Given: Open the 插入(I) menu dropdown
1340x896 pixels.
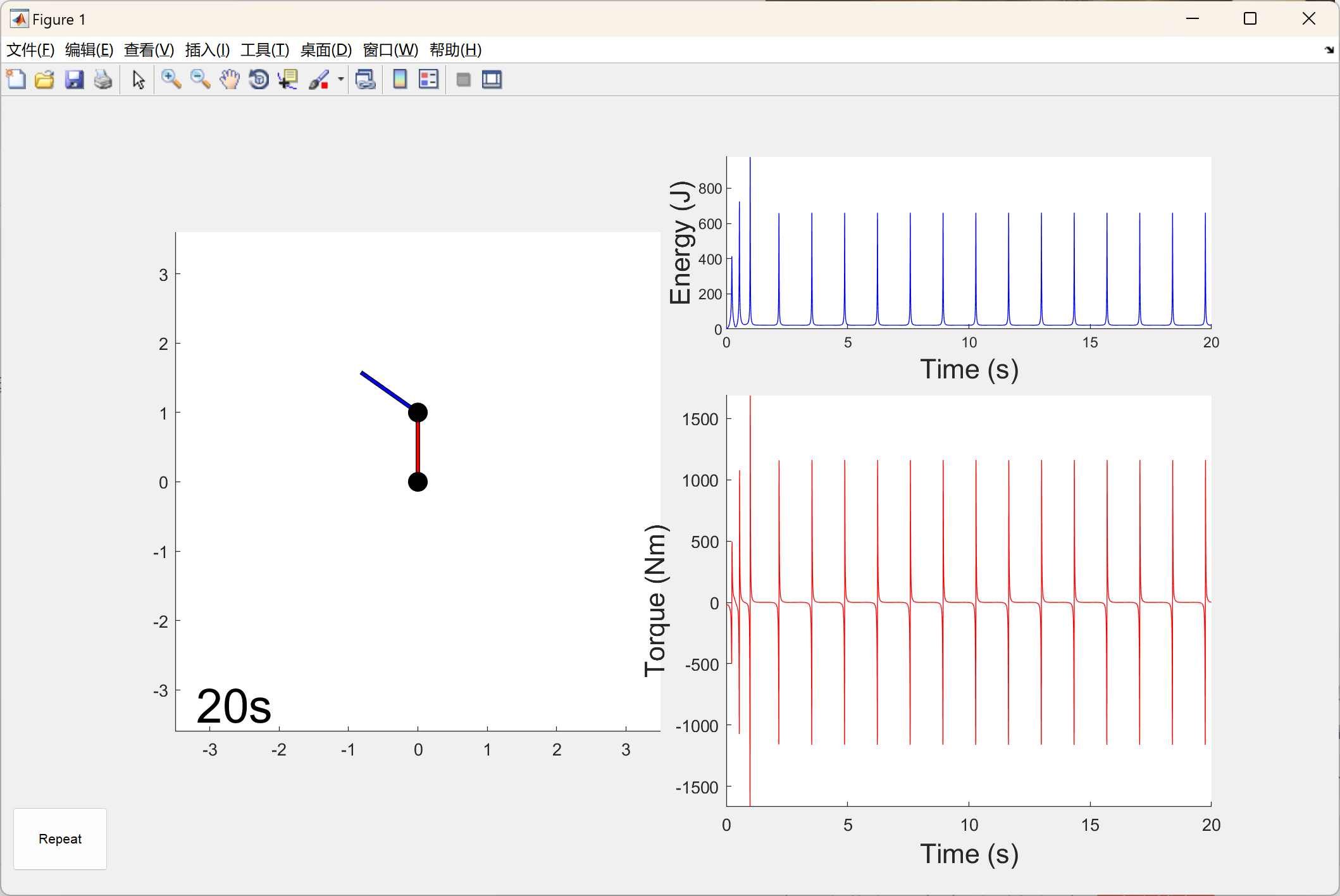Looking at the screenshot, I should pos(207,50).
